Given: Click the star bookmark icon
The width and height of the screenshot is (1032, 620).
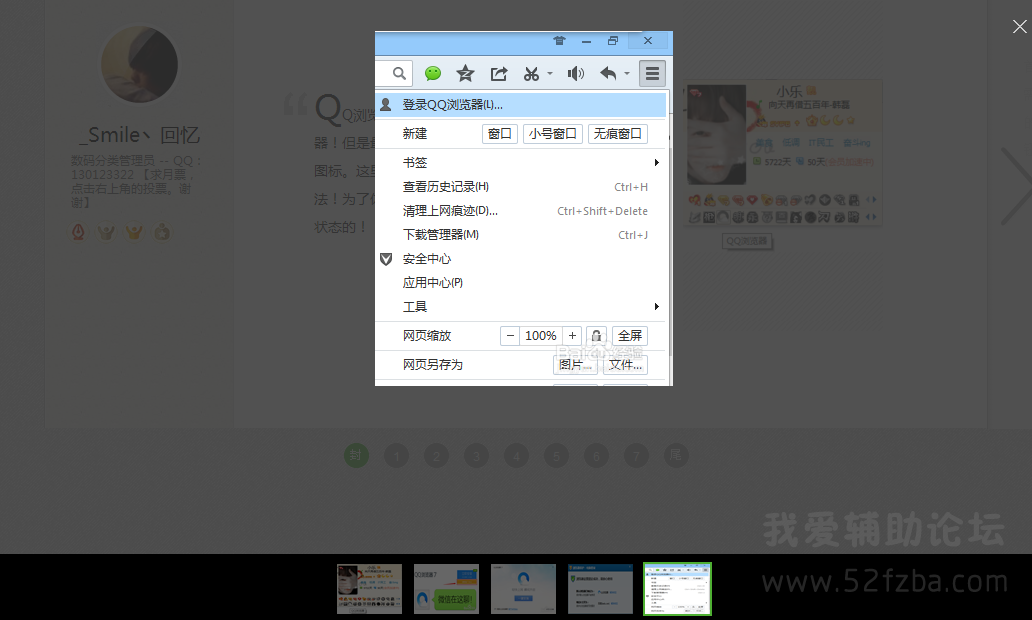Looking at the screenshot, I should (465, 74).
